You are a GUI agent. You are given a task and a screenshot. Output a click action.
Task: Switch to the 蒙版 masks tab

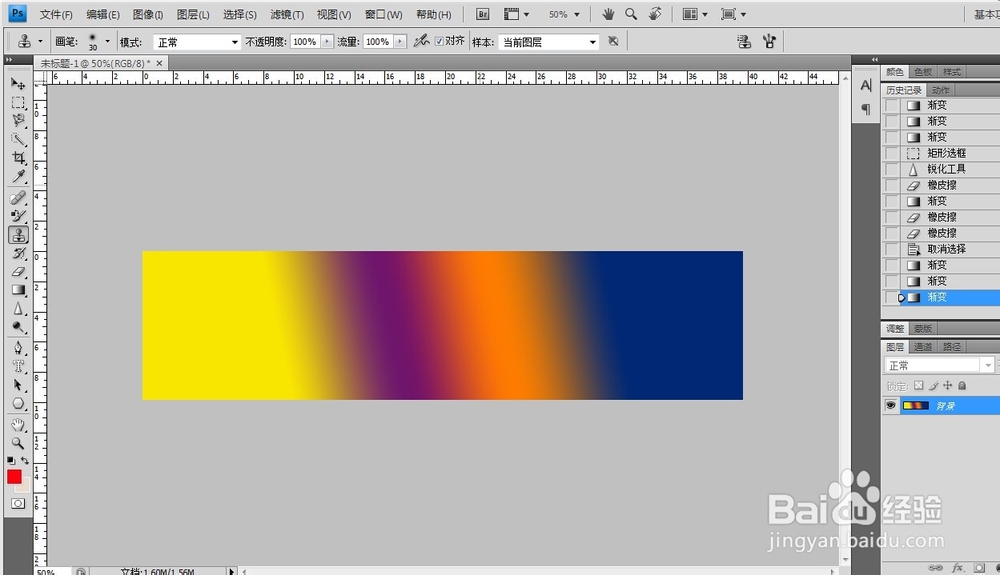point(923,328)
